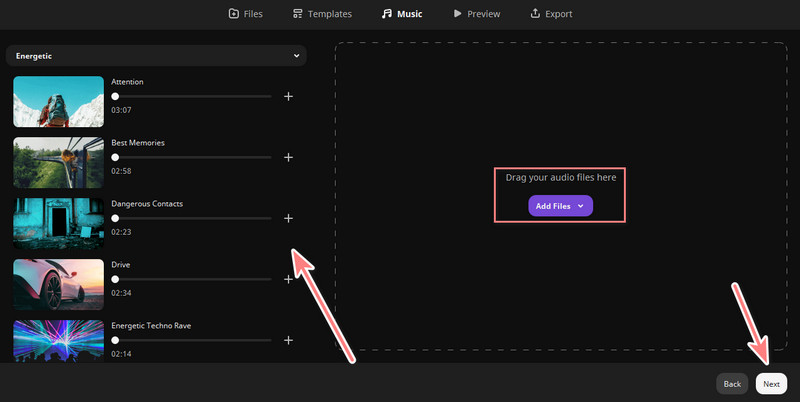Add the Attention track with plus icon
This screenshot has height=402, width=800.
click(x=288, y=96)
